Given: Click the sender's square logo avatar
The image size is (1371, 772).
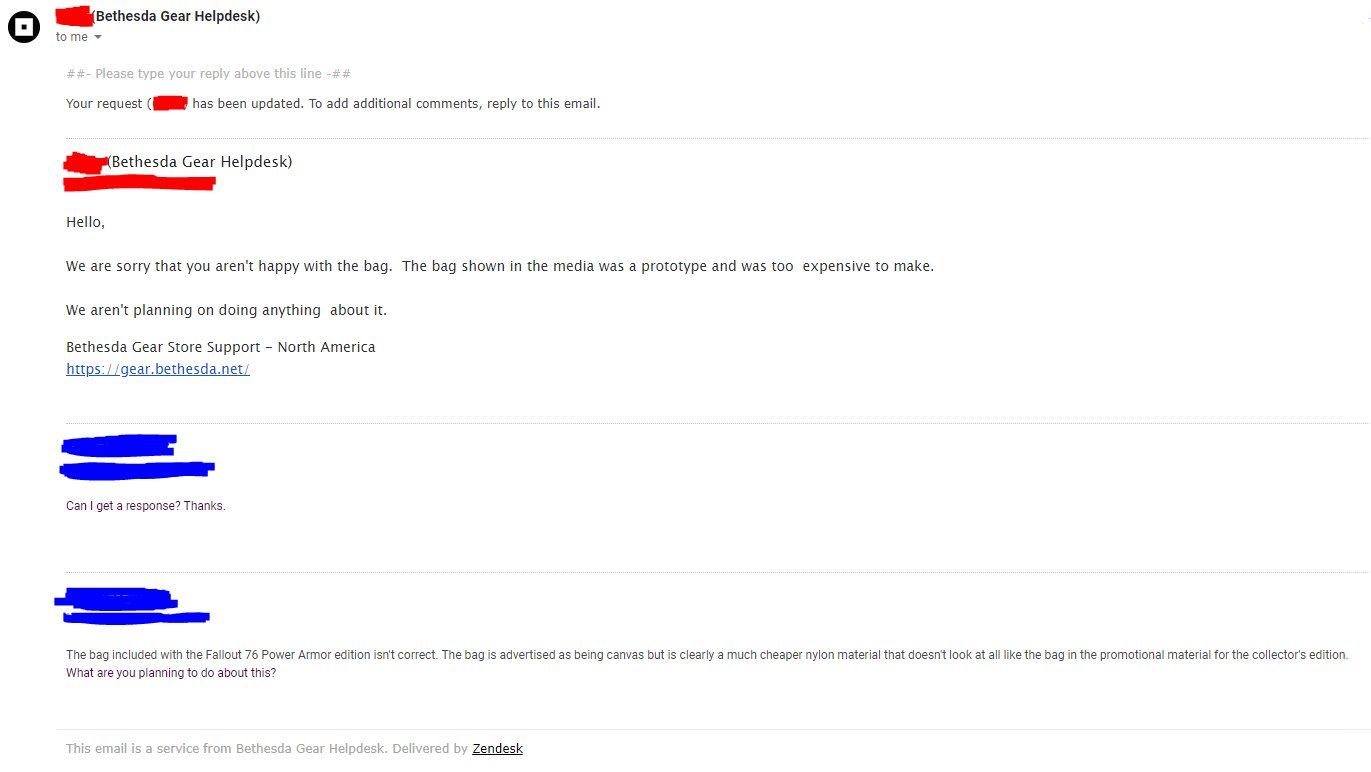Looking at the screenshot, I should tap(23, 27).
